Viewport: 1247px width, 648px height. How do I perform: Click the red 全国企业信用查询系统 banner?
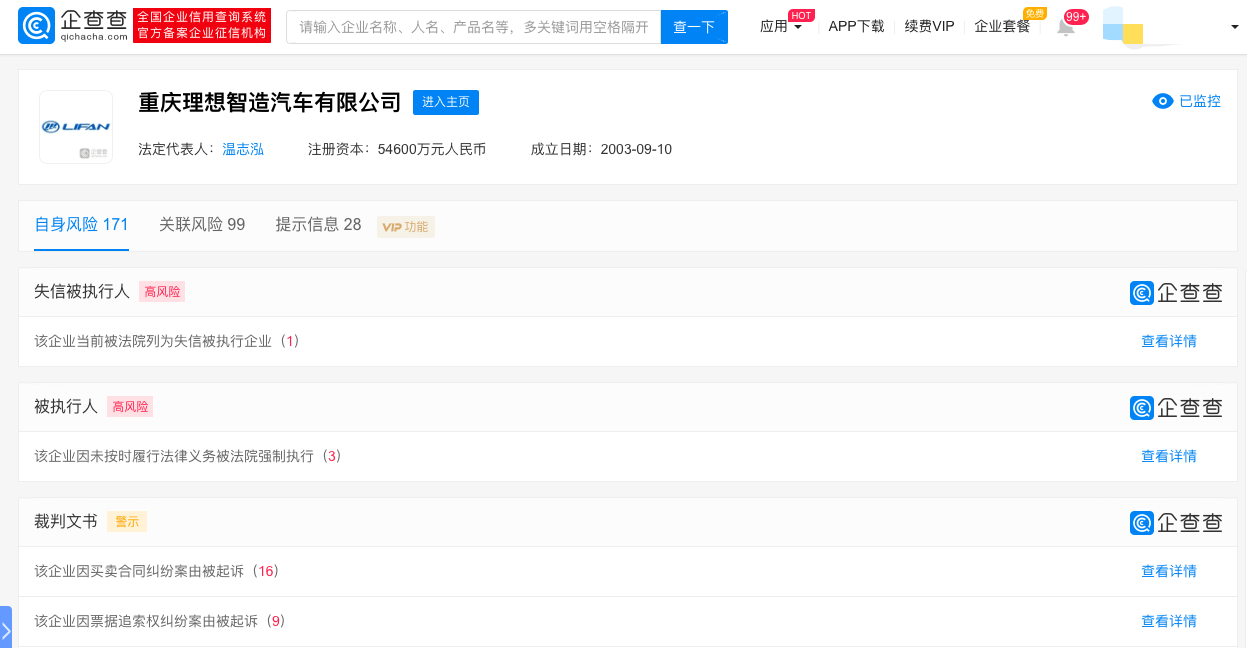click(202, 26)
